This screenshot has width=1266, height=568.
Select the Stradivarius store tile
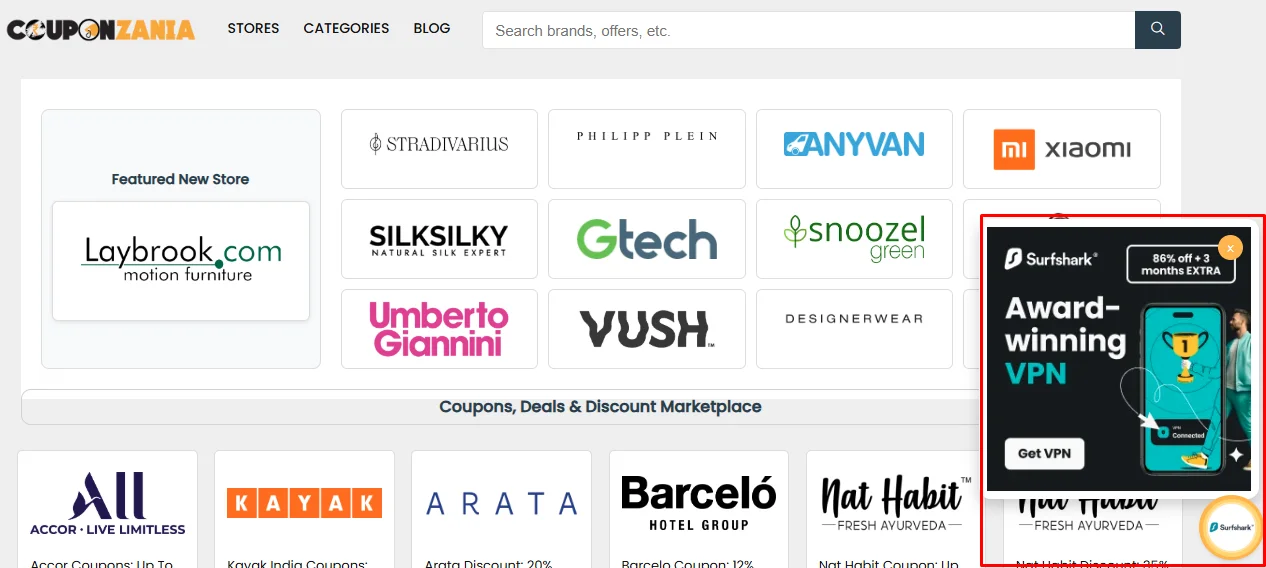[439, 149]
